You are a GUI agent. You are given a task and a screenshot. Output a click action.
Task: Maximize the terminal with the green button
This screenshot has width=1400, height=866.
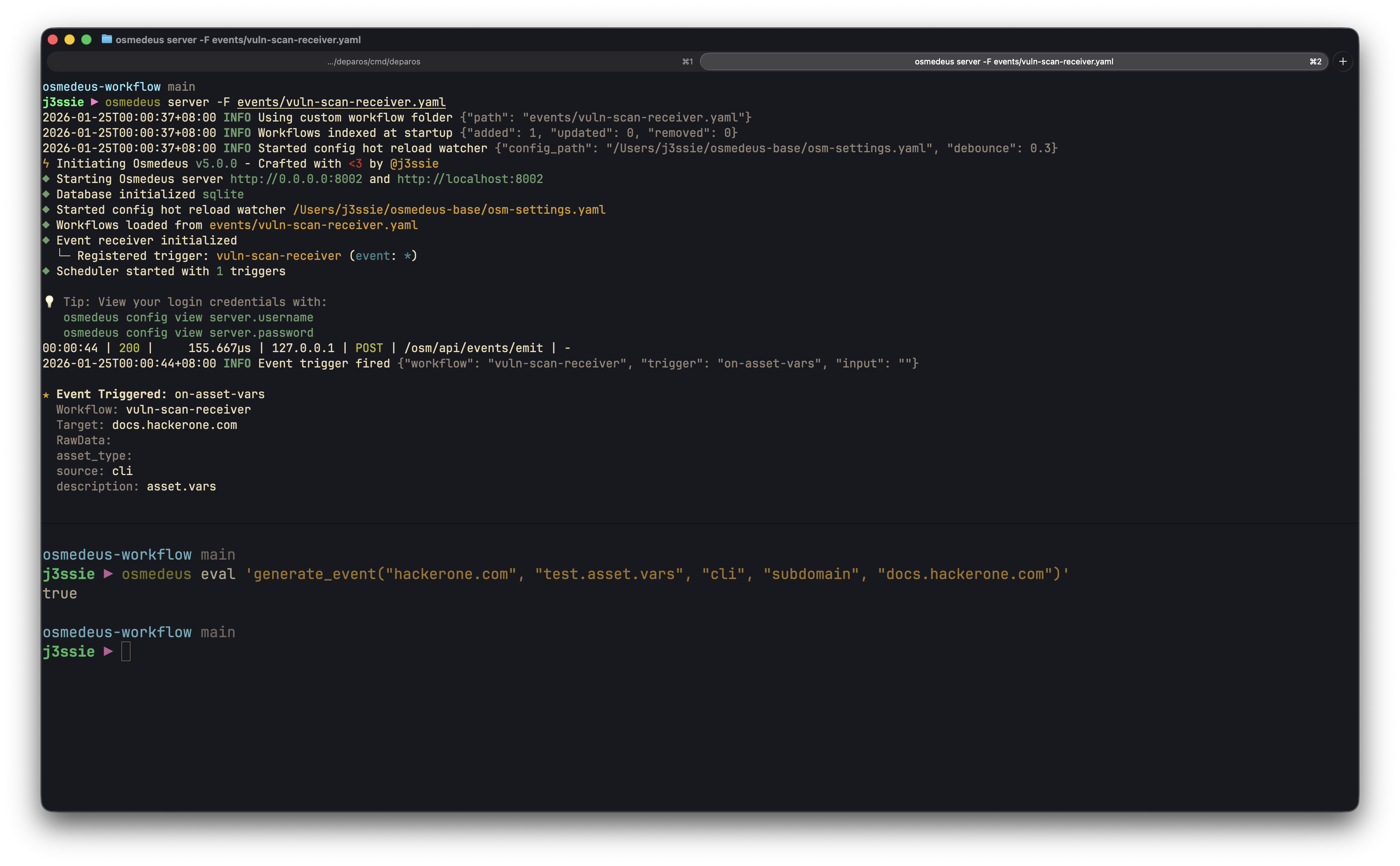coord(86,40)
